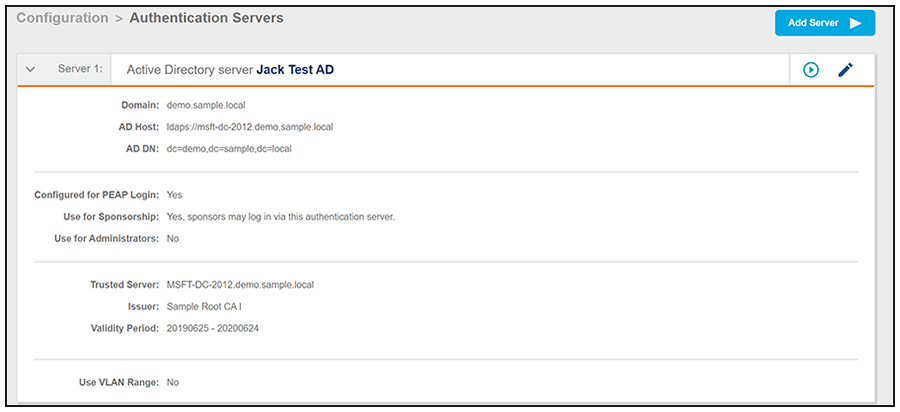Click the Trusted Server: field label
Viewport: 900px width, 412px height.
click(125, 285)
